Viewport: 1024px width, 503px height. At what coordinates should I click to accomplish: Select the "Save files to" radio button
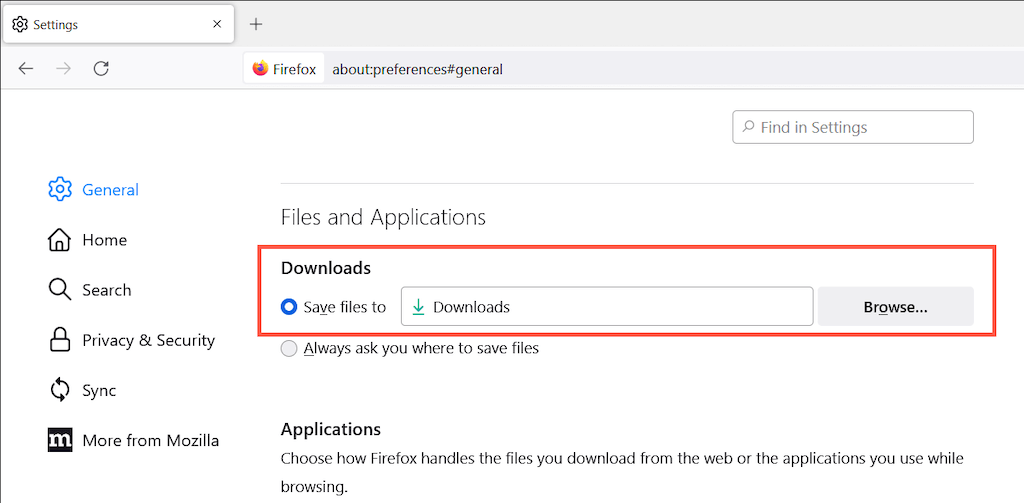pyautogui.click(x=289, y=307)
